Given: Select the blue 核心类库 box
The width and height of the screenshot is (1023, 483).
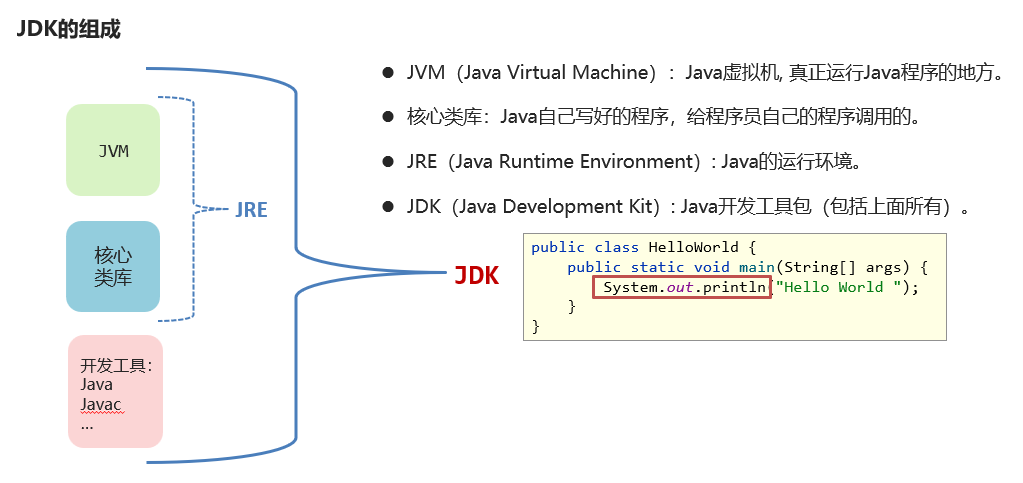Looking at the screenshot, I should click(113, 266).
